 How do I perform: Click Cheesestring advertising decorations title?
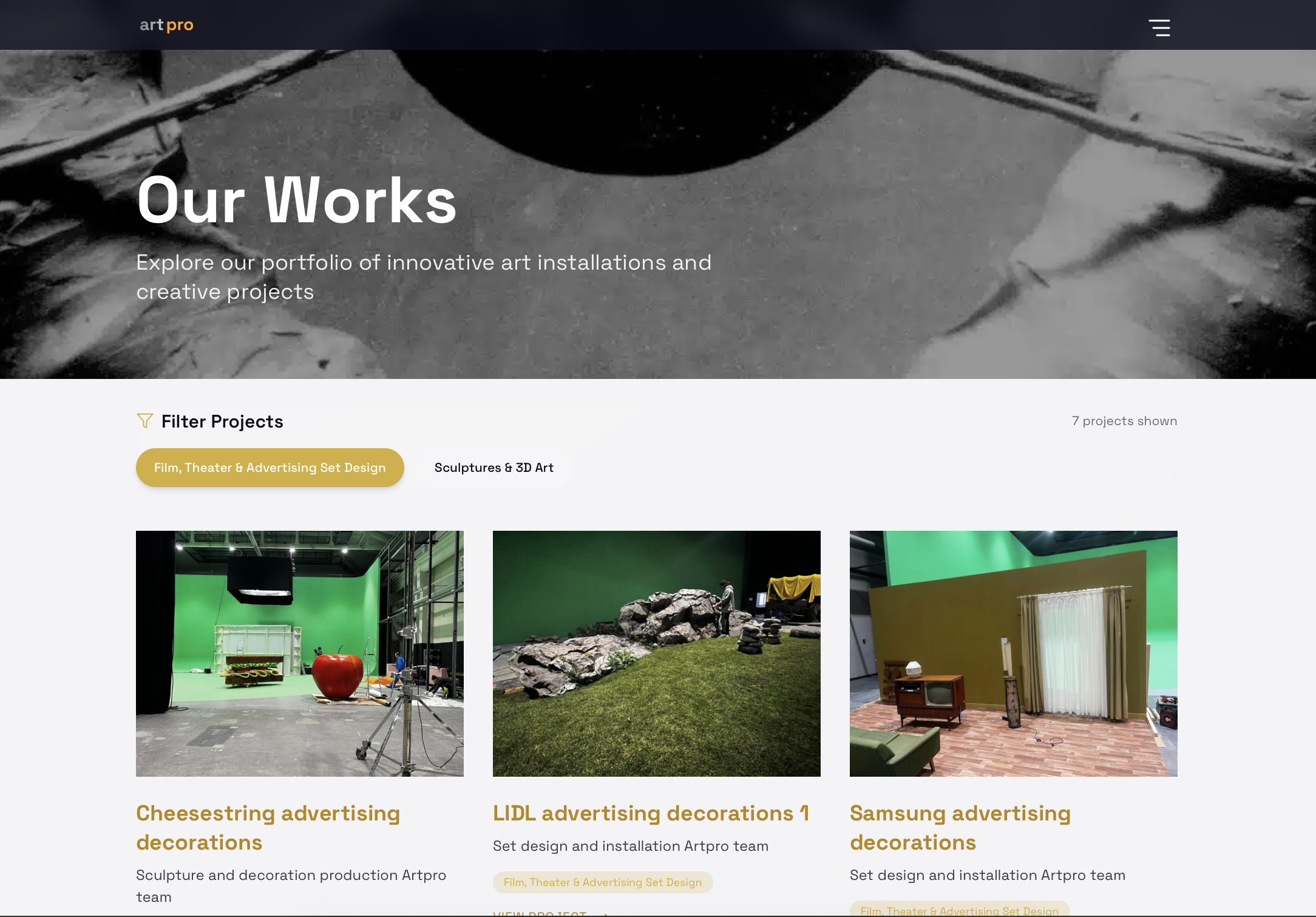click(x=268, y=828)
